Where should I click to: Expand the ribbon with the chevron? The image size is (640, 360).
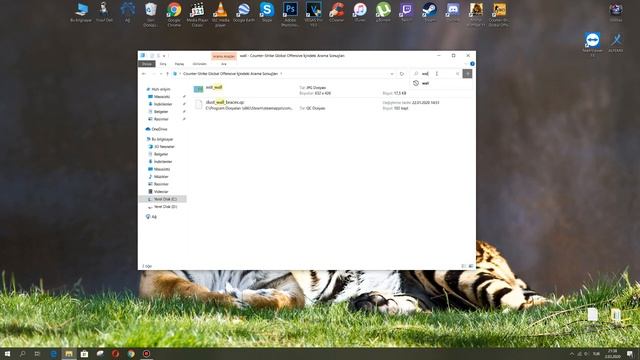pyautogui.click(x=466, y=64)
